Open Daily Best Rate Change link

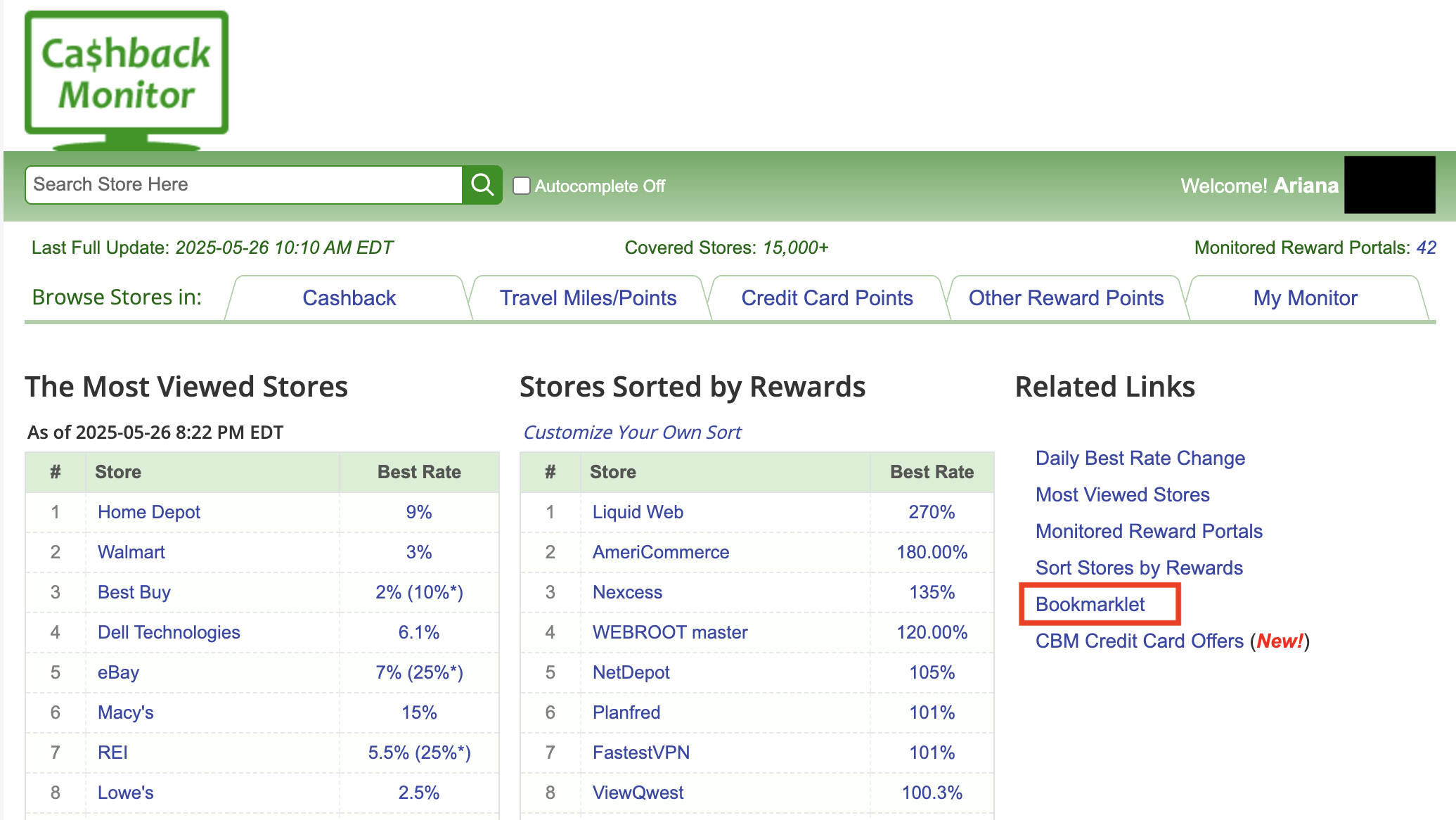(x=1140, y=459)
